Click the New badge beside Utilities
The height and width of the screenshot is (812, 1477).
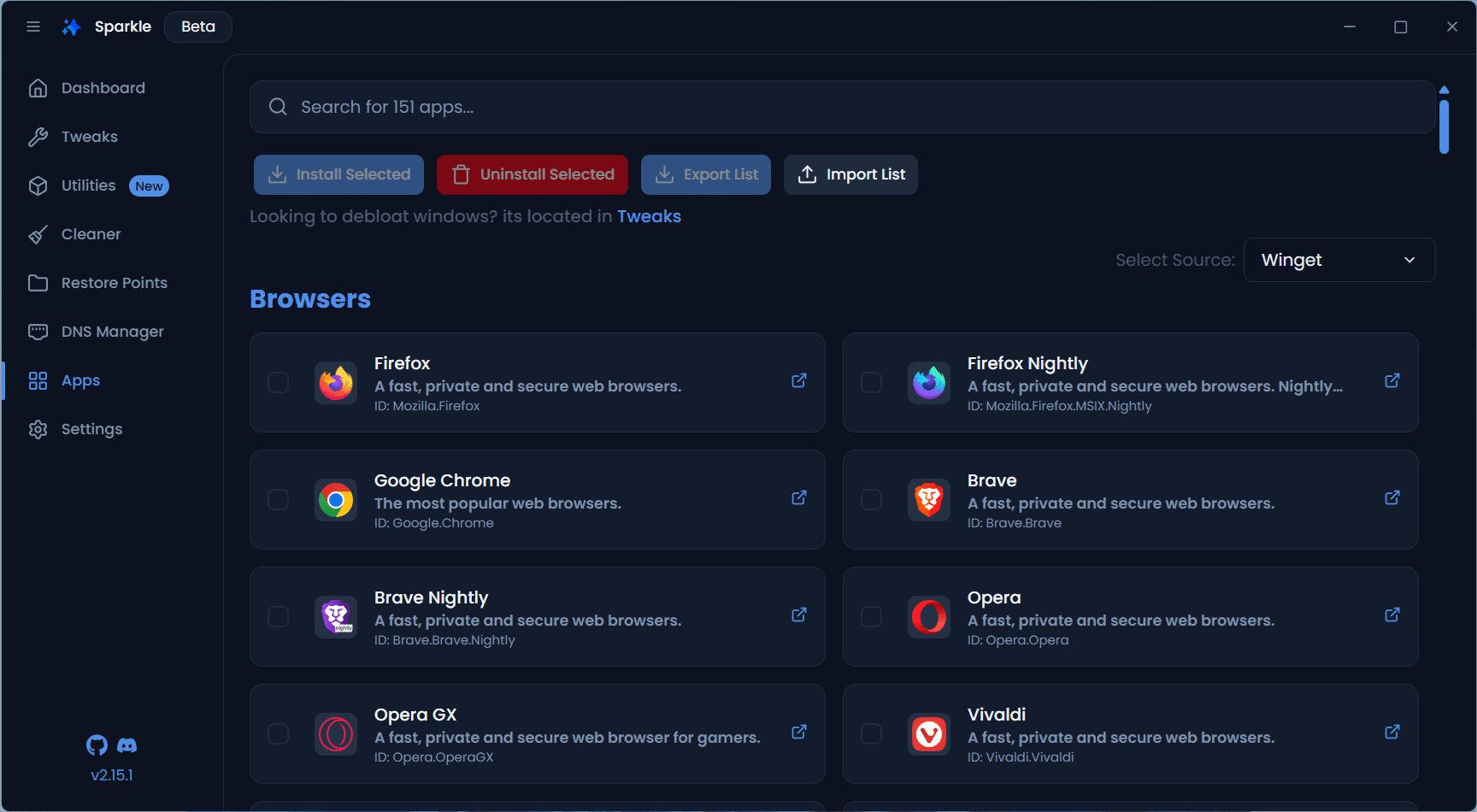149,186
